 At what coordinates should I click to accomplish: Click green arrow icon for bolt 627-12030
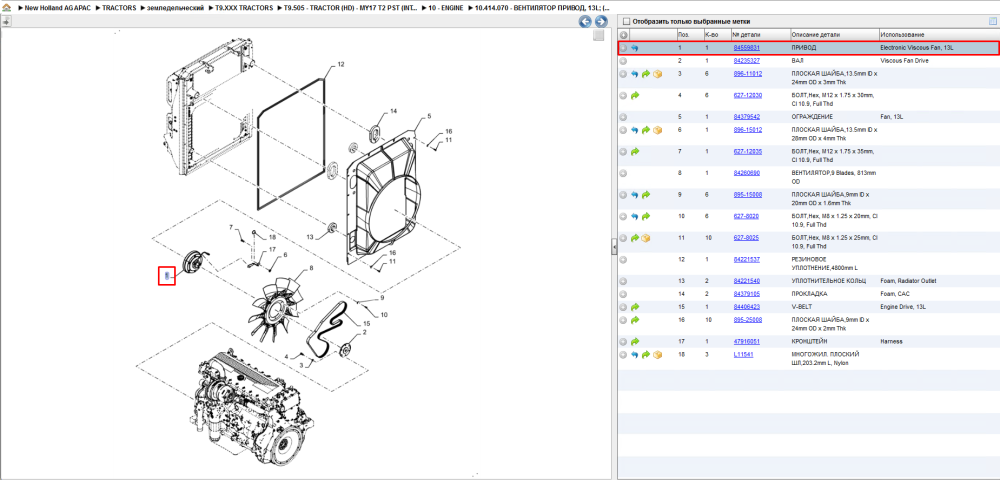(x=635, y=96)
